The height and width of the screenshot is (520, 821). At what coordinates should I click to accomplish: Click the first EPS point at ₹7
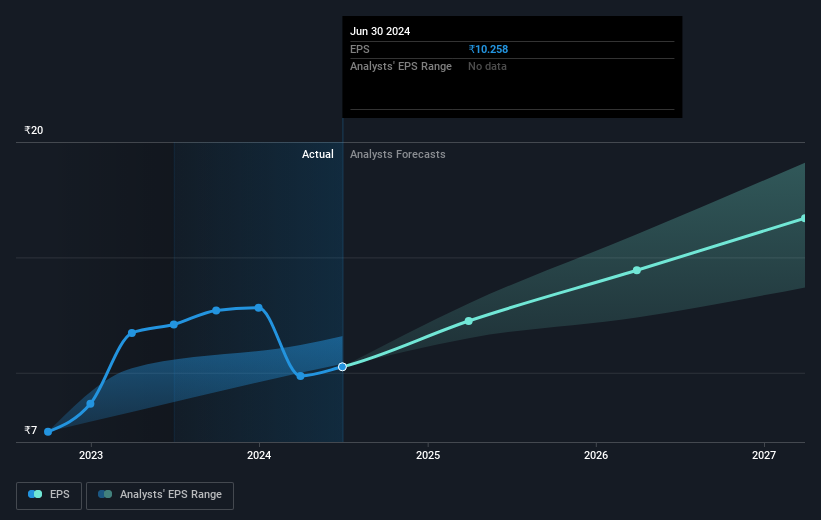[x=48, y=432]
